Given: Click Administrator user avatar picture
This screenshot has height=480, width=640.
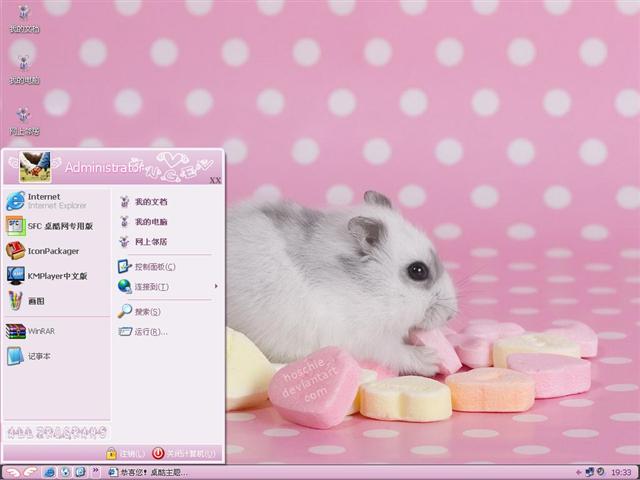Looking at the screenshot, I should click(34, 166).
